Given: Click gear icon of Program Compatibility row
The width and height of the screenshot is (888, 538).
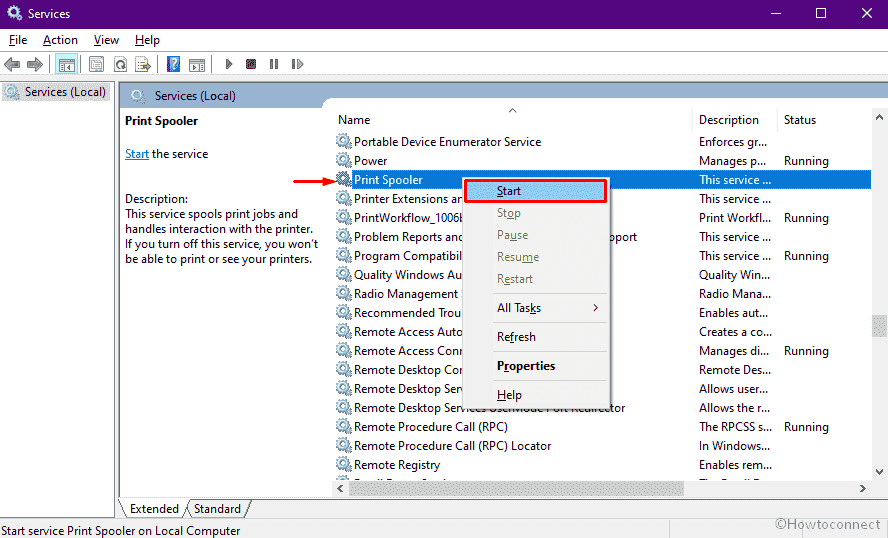Looking at the screenshot, I should click(343, 255).
